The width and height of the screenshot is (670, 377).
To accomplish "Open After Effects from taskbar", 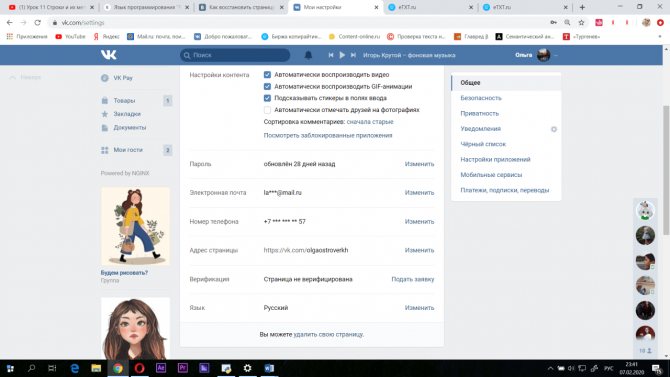I will tap(161, 368).
